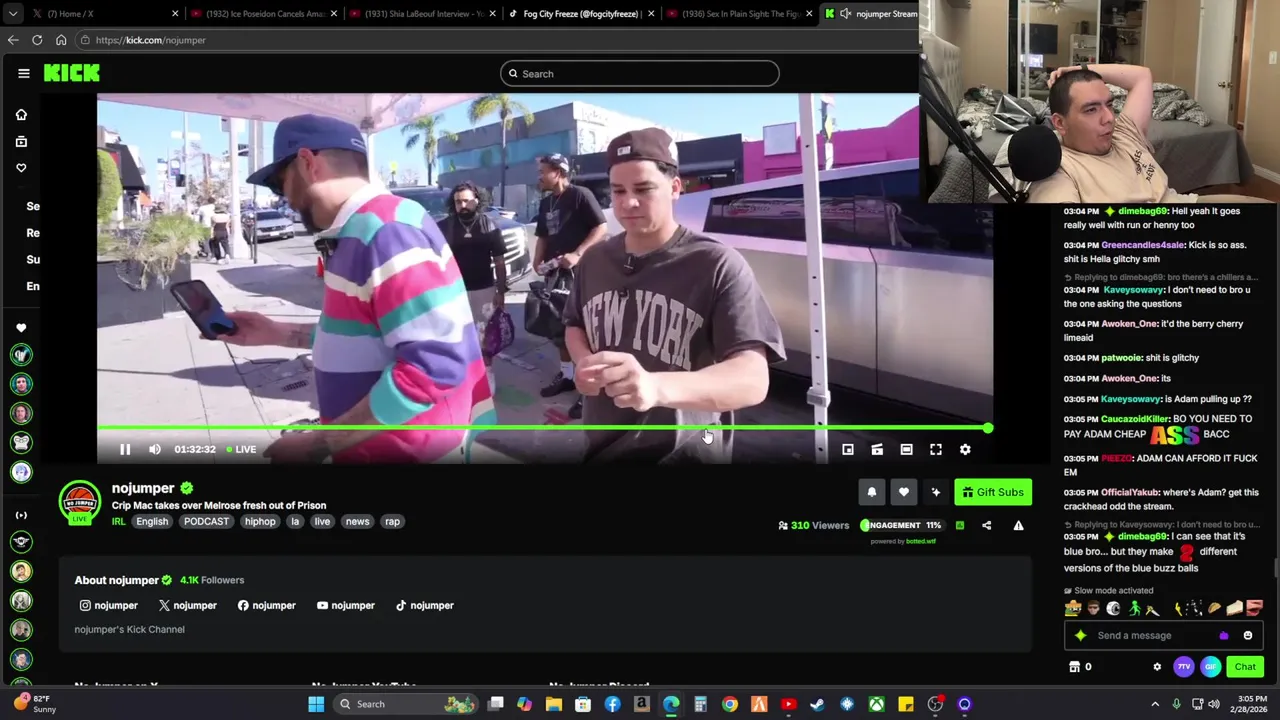1280x720 pixels.
Task: Open the Following heart in Kick sidebar
Action: point(21,168)
